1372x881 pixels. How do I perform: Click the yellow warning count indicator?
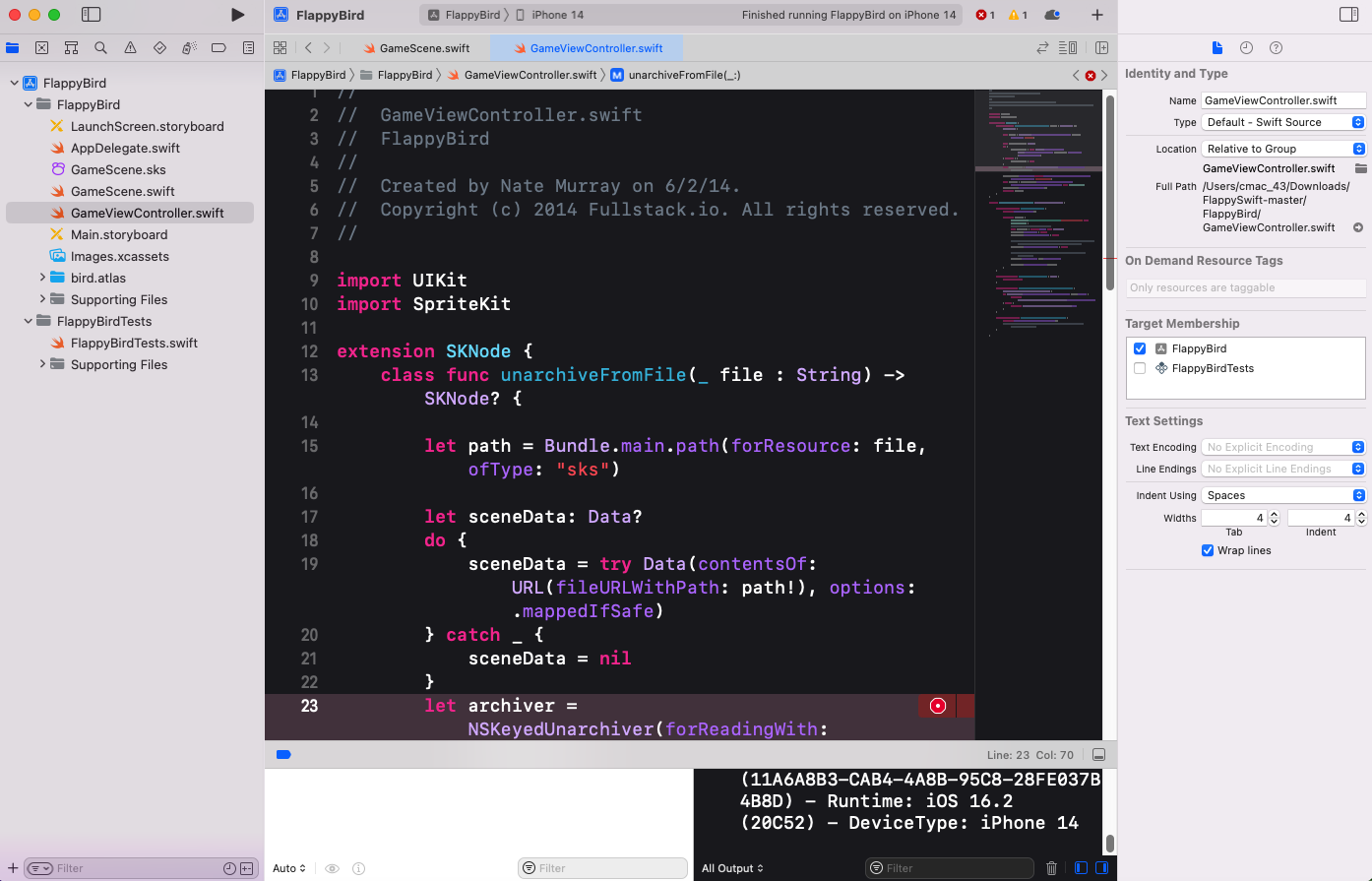(x=1018, y=15)
